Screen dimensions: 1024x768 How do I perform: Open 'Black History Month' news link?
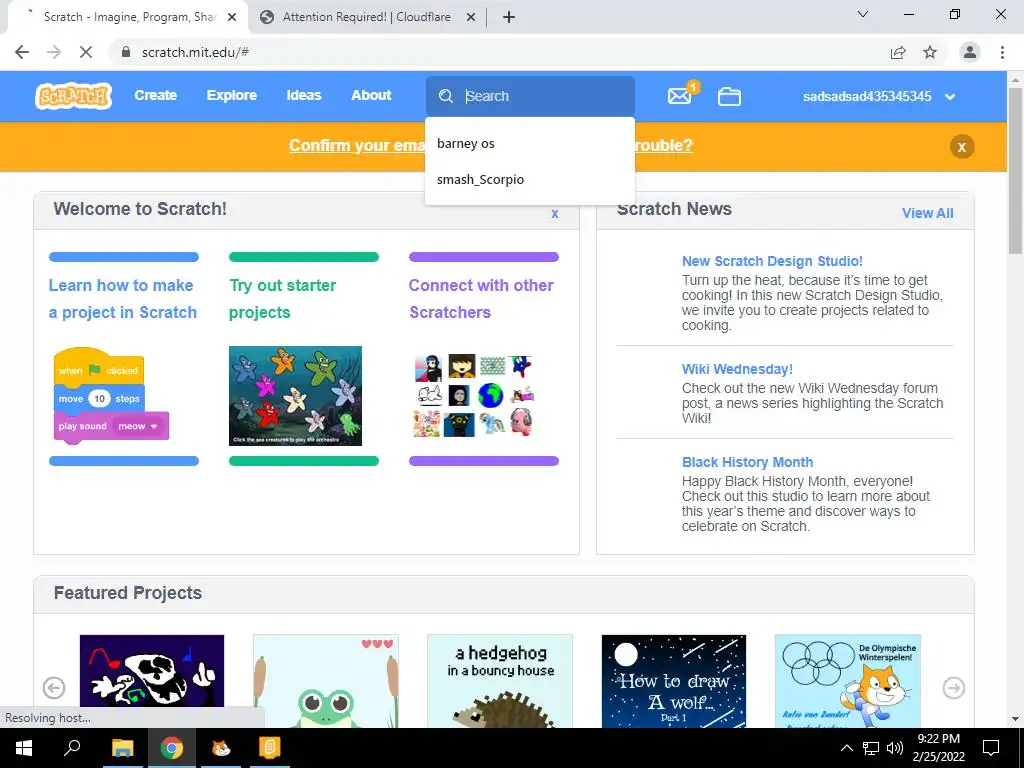click(x=747, y=462)
